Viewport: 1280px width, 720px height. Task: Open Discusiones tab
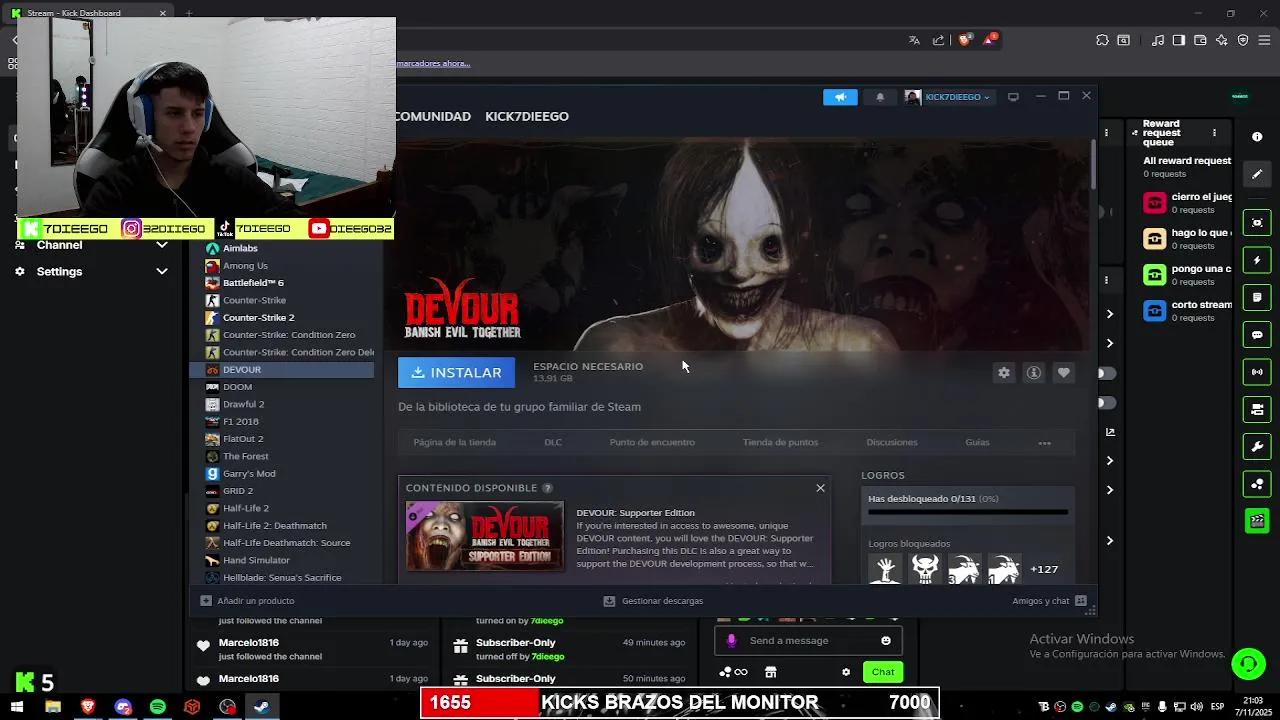coord(891,442)
